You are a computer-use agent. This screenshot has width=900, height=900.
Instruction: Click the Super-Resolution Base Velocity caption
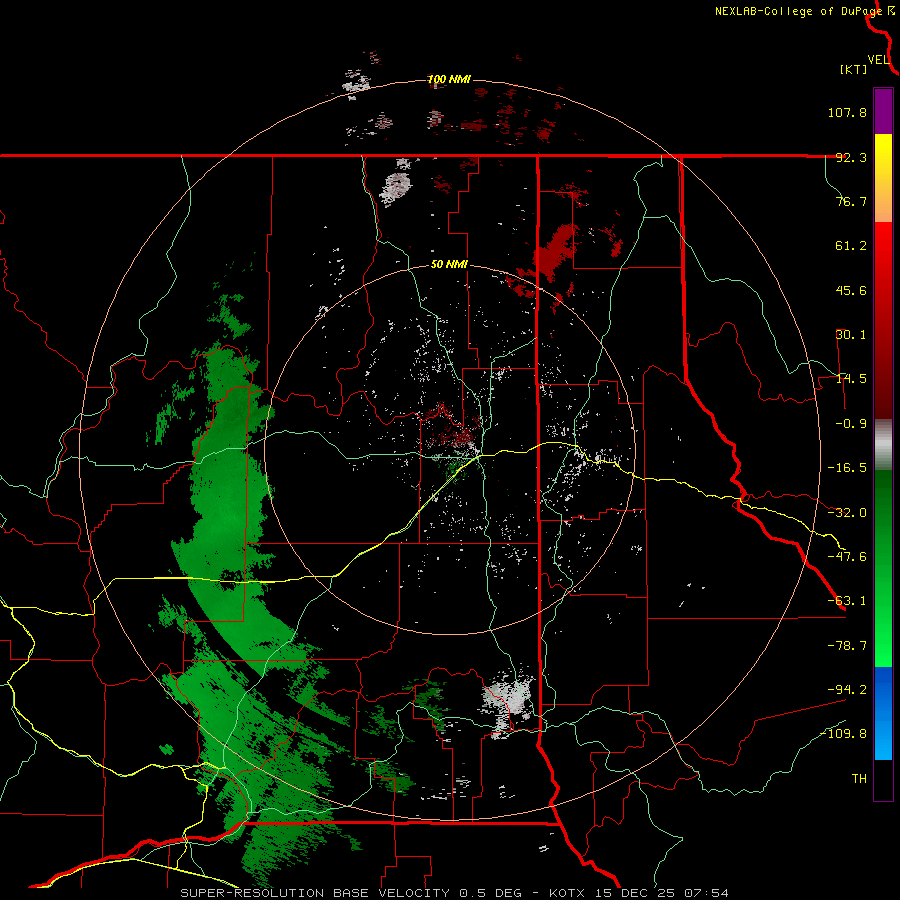coord(454,893)
